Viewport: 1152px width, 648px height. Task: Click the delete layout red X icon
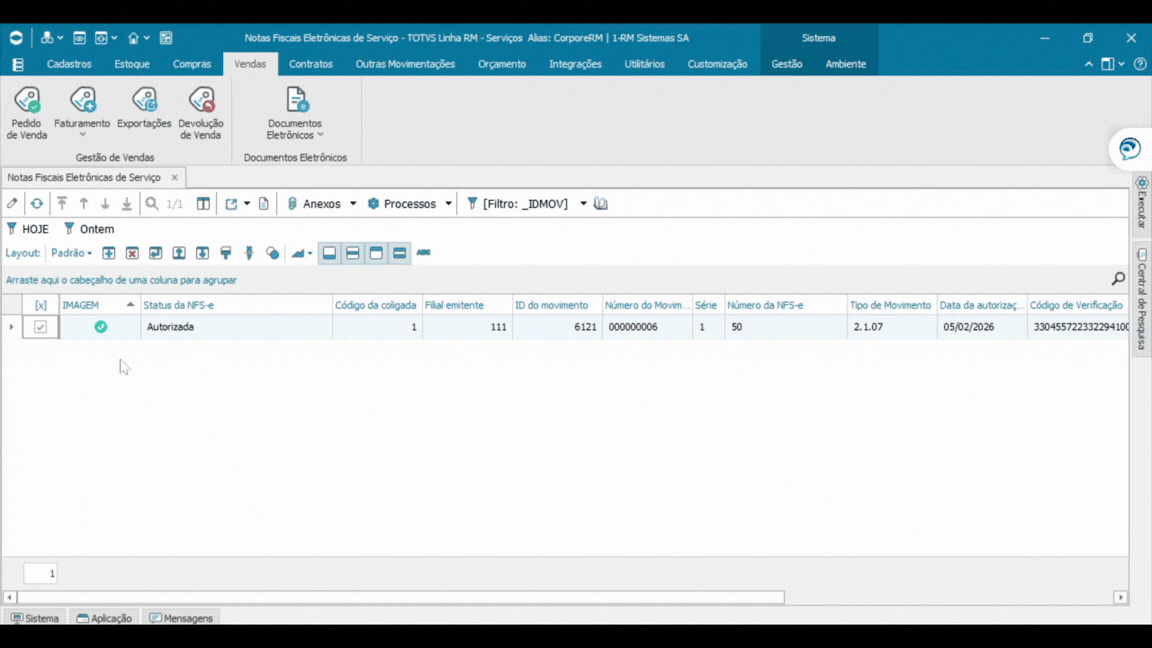[x=132, y=253]
